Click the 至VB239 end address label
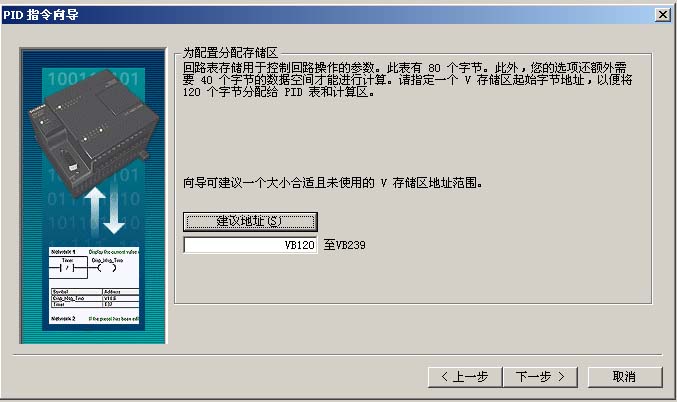Viewport: 677px width, 402px height. tap(345, 245)
